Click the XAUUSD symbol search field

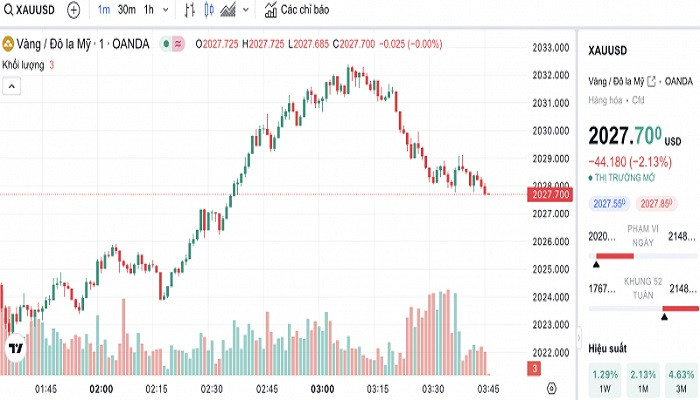(x=30, y=10)
